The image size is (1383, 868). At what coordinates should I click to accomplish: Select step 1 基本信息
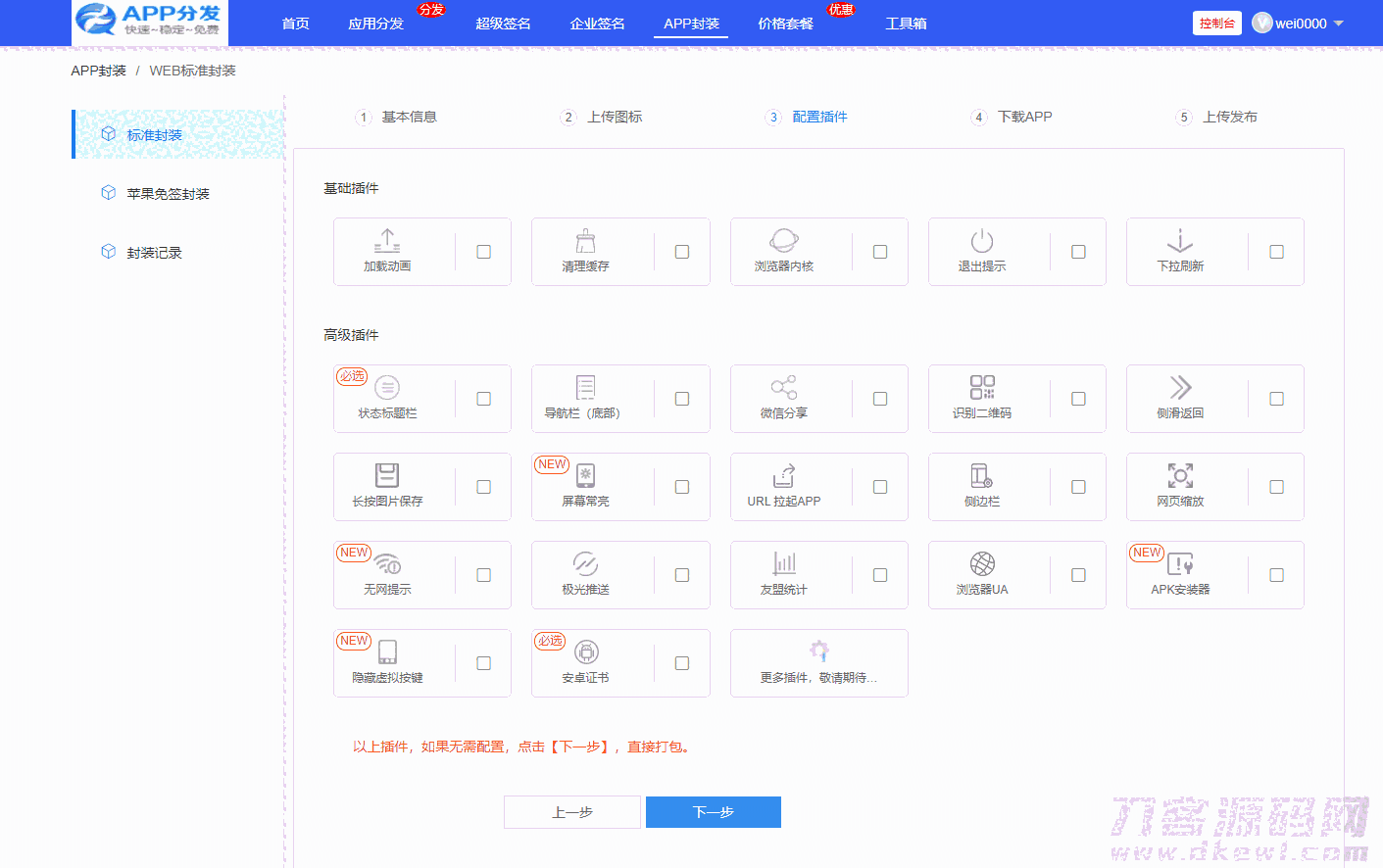point(396,117)
